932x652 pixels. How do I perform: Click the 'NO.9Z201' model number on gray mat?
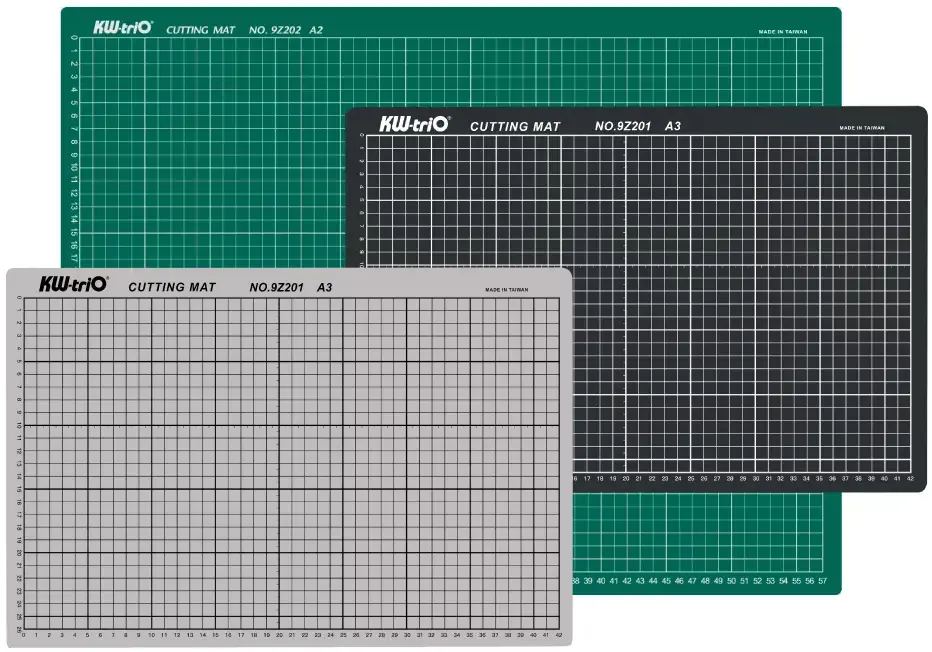tap(277, 287)
